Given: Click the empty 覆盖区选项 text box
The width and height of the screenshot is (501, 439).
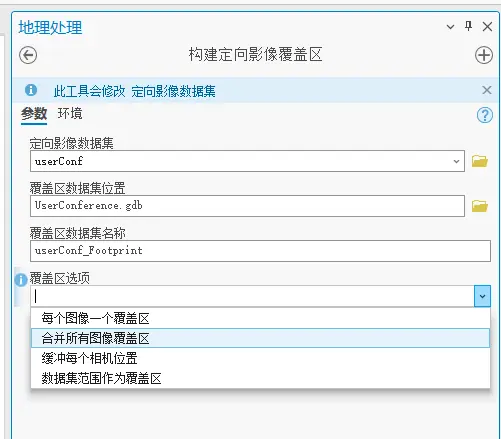Looking at the screenshot, I should (x=252, y=296).
